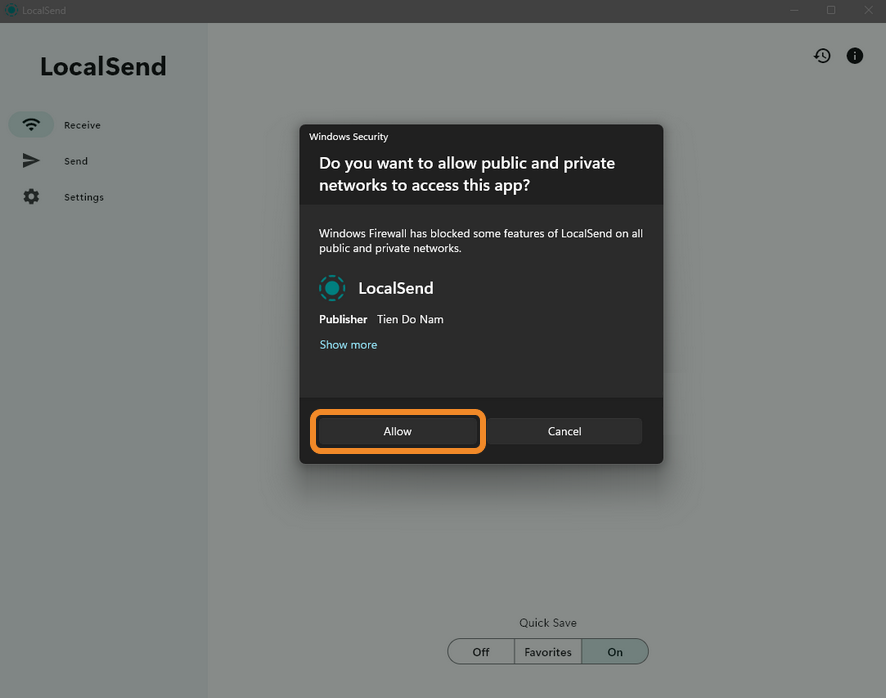The image size is (886, 698).
Task: Open the Settings text label in sidebar
Action: point(84,198)
